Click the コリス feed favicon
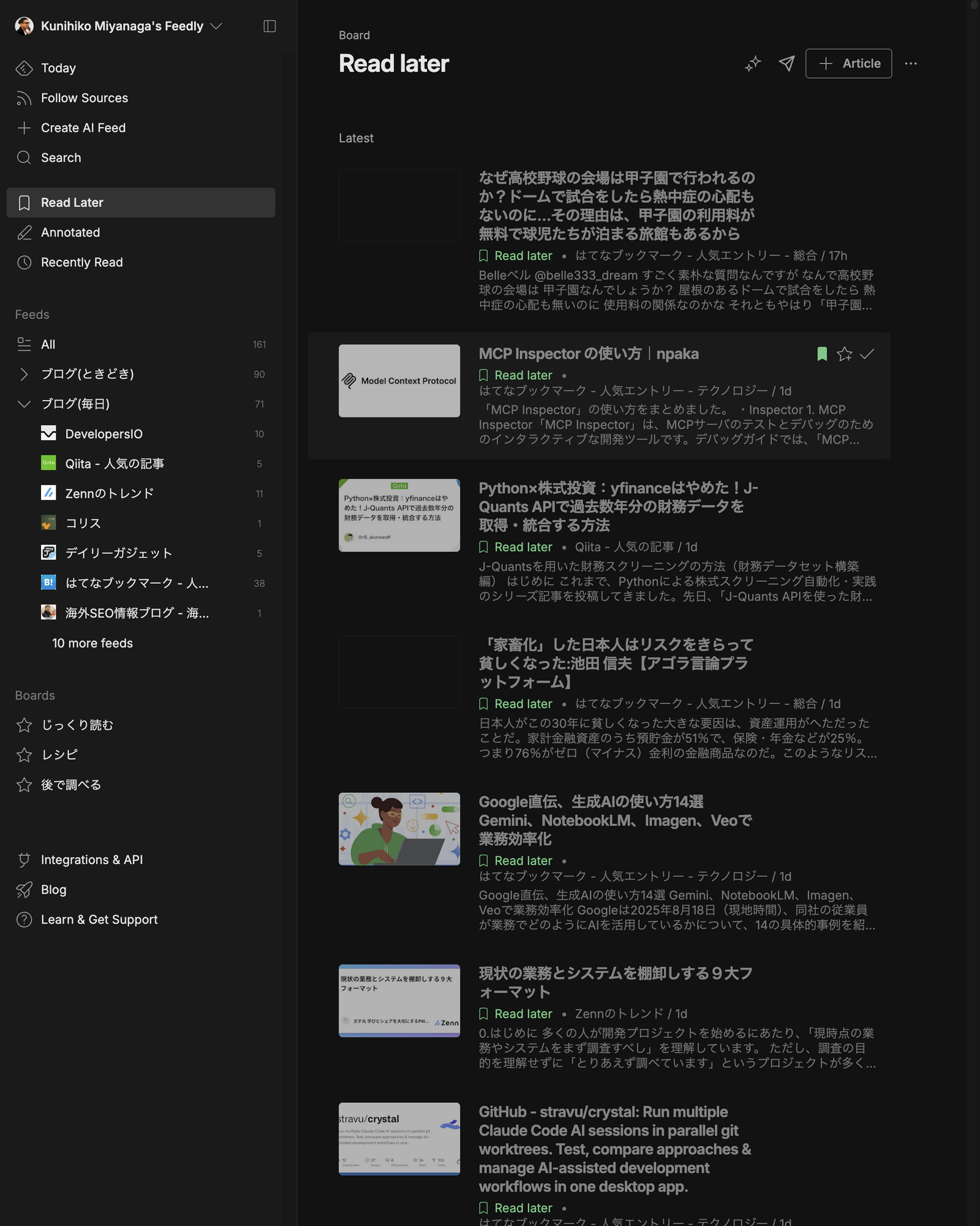This screenshot has width=980, height=1226. (48, 523)
